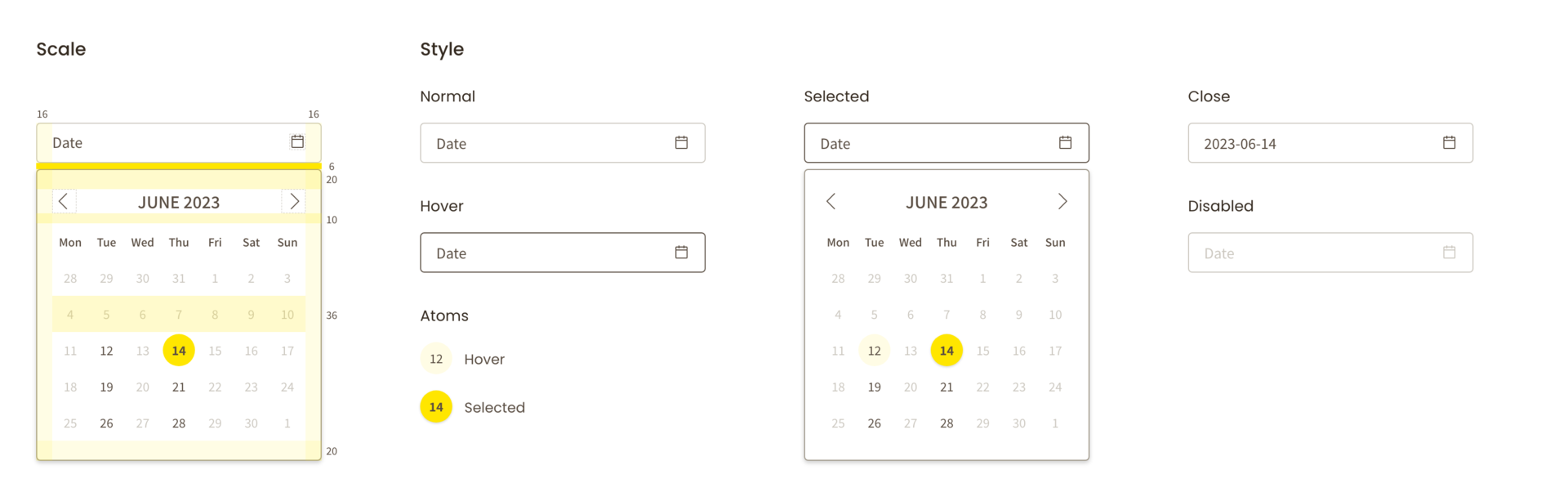Select highlighted day 14 in Scale calendar
The height and width of the screenshot is (497, 1568).
click(x=179, y=351)
